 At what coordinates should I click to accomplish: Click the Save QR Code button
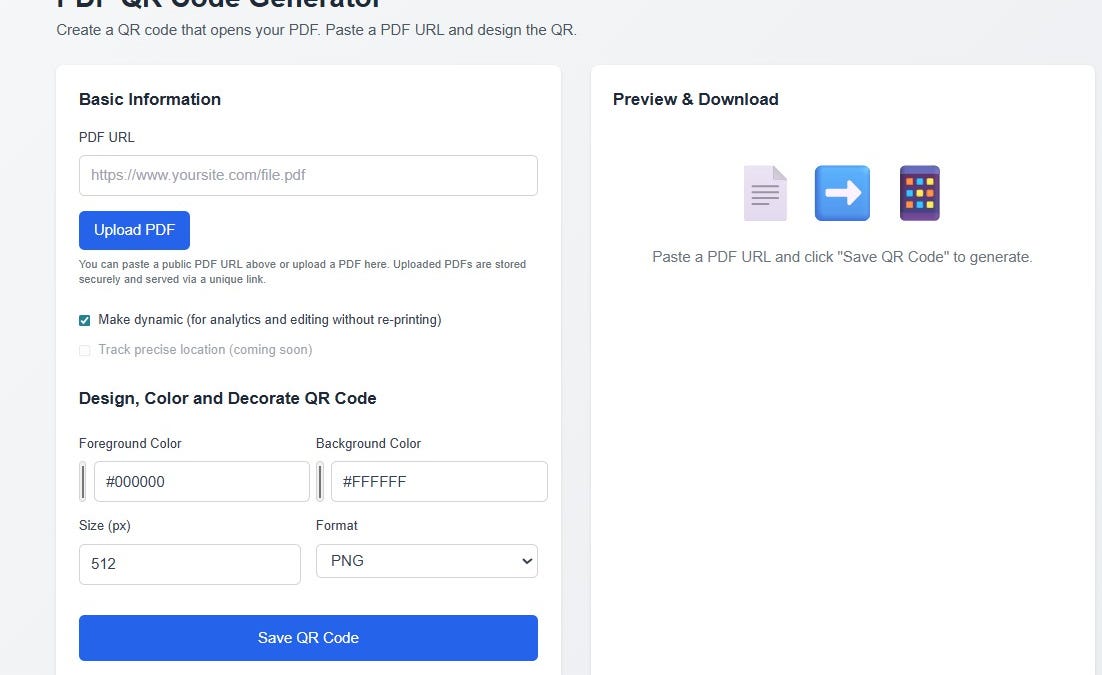[308, 637]
